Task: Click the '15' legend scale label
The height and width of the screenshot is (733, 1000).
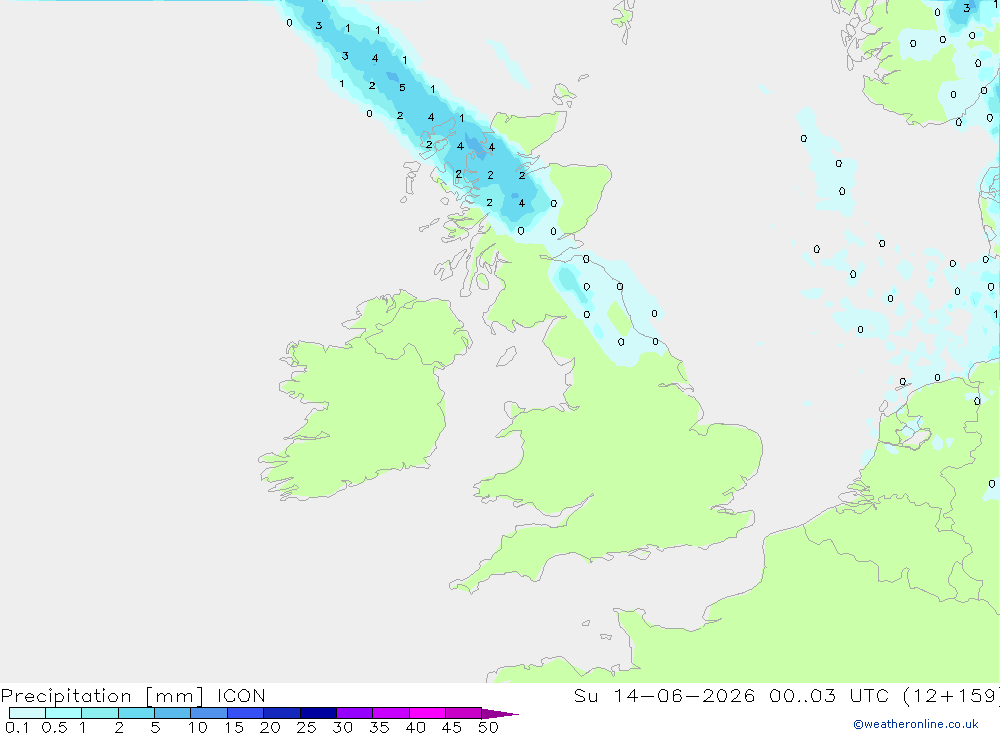Action: click(234, 727)
